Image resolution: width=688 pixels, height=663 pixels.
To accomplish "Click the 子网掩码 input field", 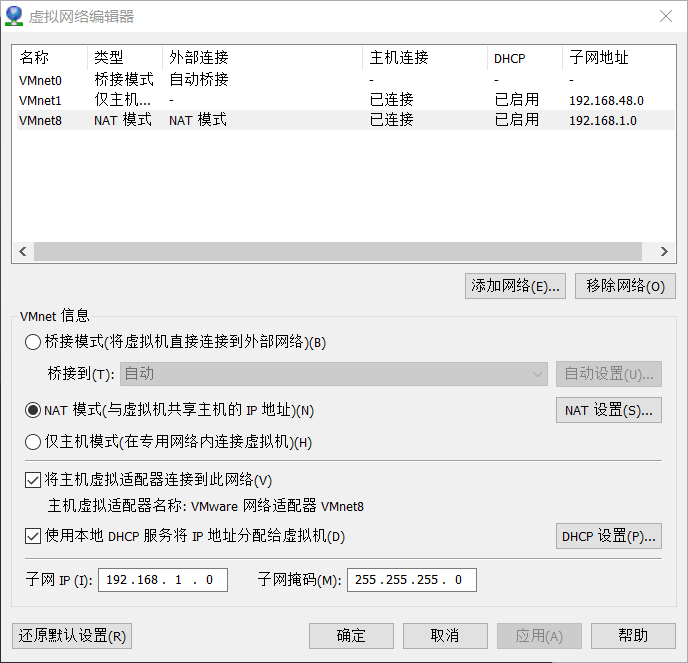I will pos(412,580).
